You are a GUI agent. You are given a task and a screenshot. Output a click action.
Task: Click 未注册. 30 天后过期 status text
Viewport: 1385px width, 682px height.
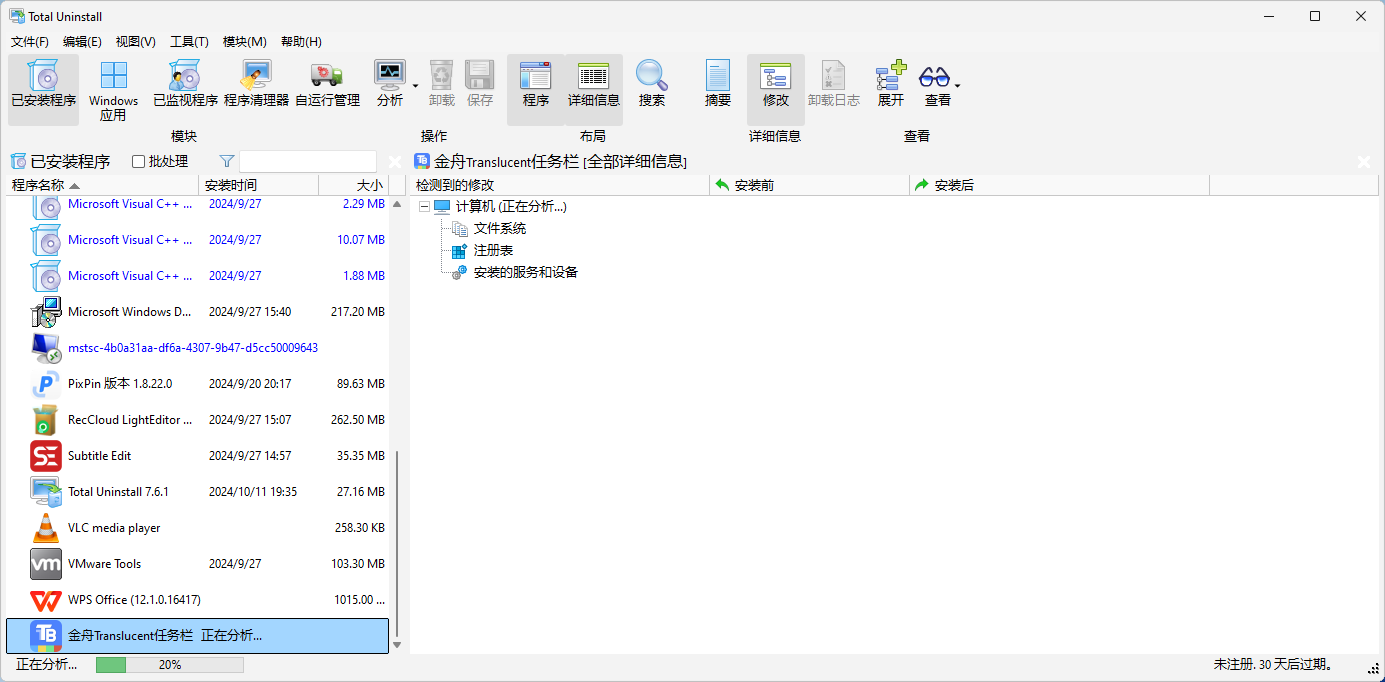[x=1273, y=665]
